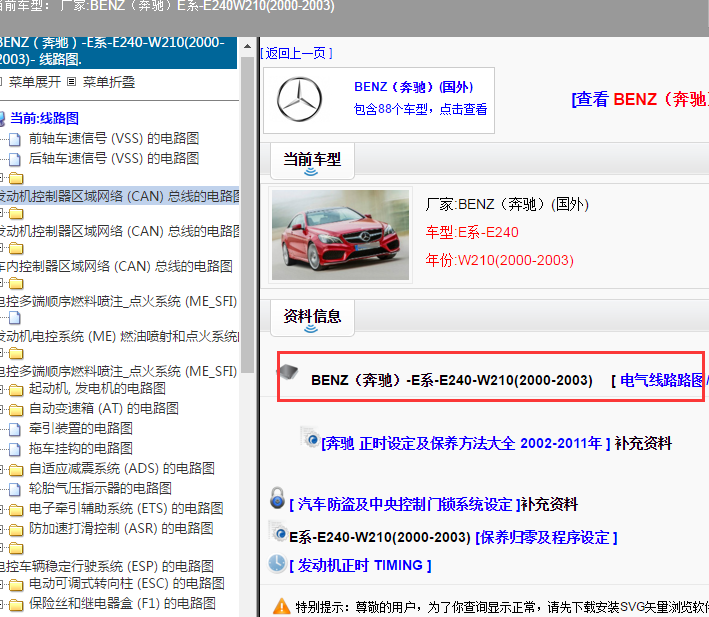Click document icon beside 拖车挂钩的电路图
This screenshot has height=617, width=709.
click(15, 449)
